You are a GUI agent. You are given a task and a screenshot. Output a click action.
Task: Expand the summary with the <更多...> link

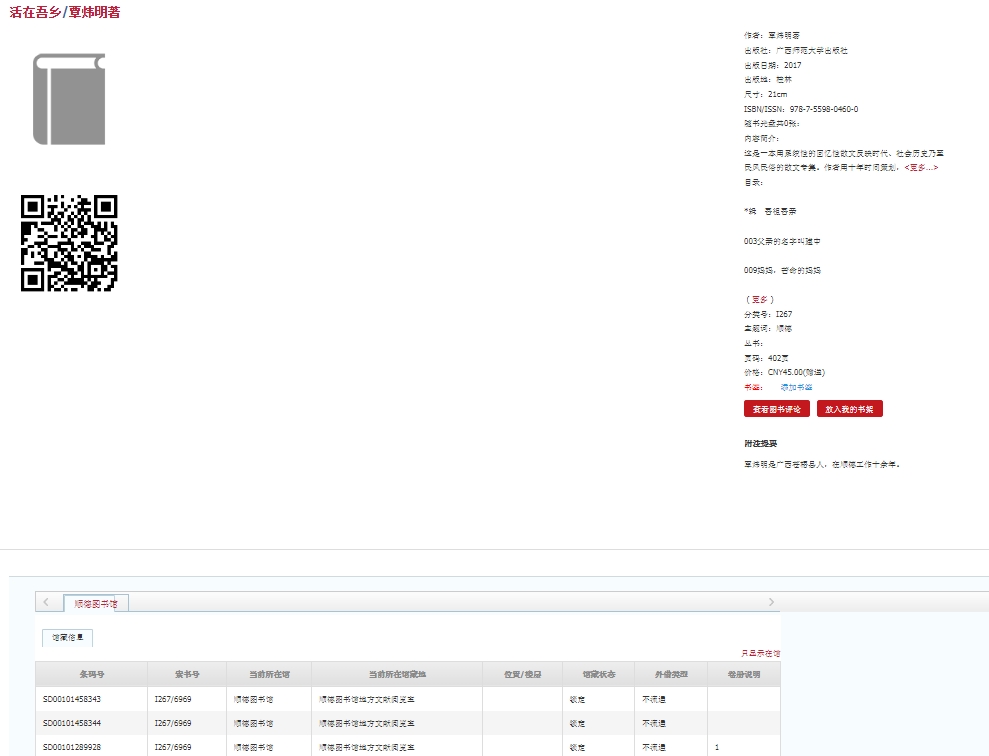pyautogui.click(x=921, y=168)
